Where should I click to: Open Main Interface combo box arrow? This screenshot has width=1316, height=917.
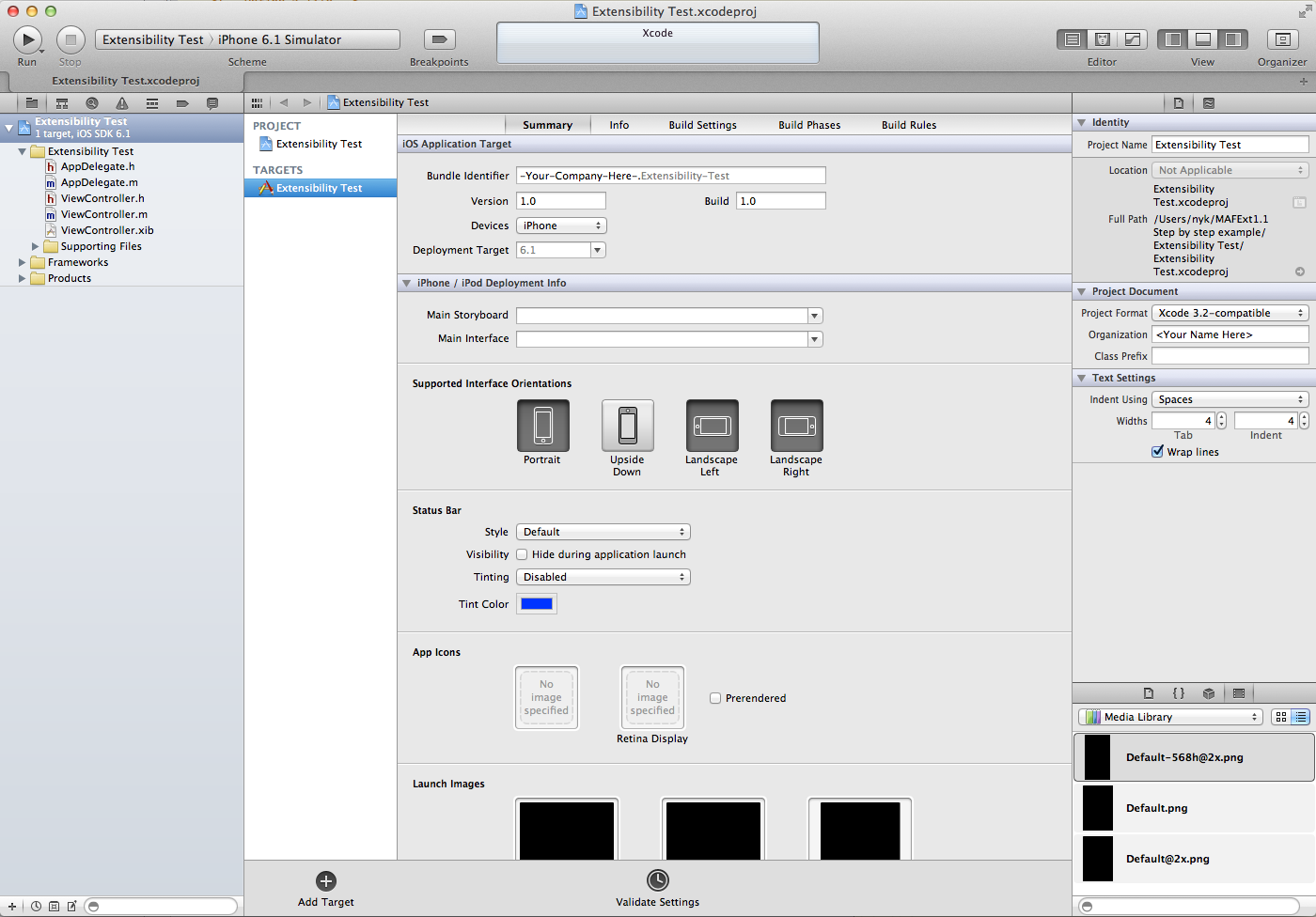(815, 339)
